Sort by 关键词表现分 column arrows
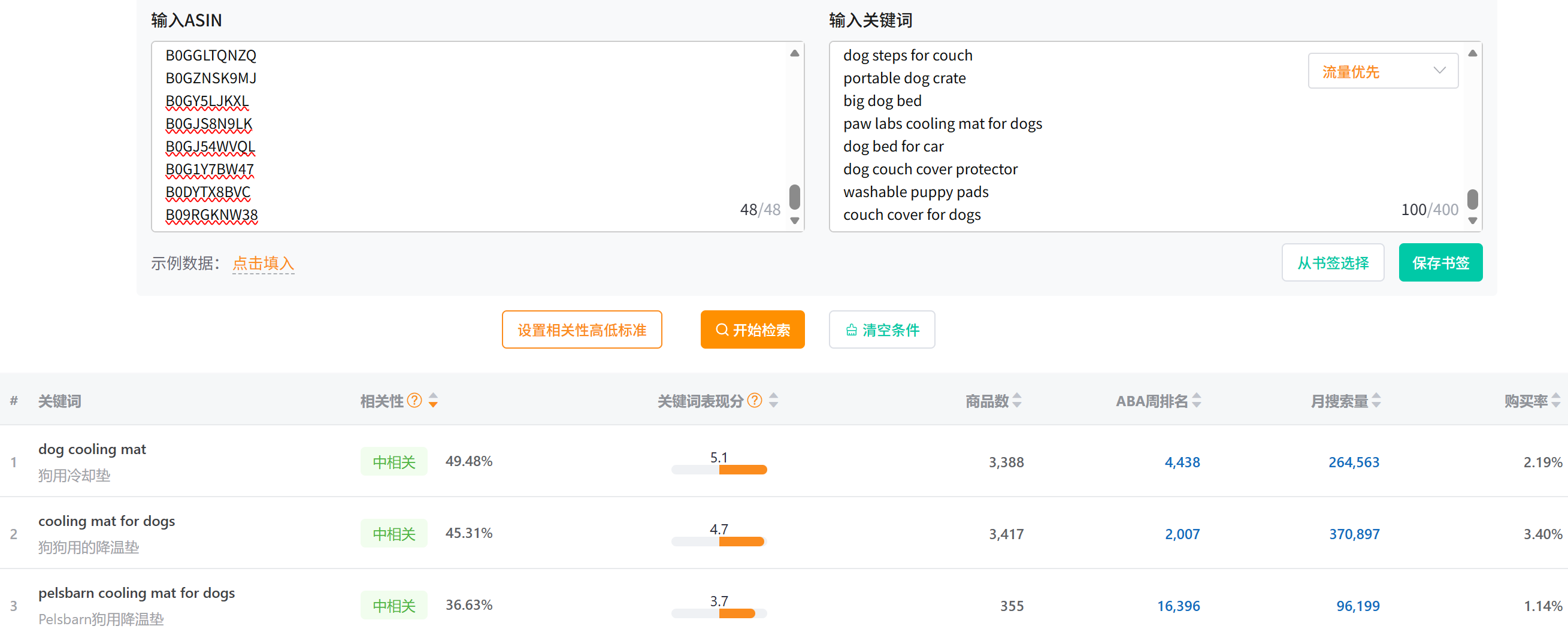The image size is (1568, 629). tap(774, 400)
